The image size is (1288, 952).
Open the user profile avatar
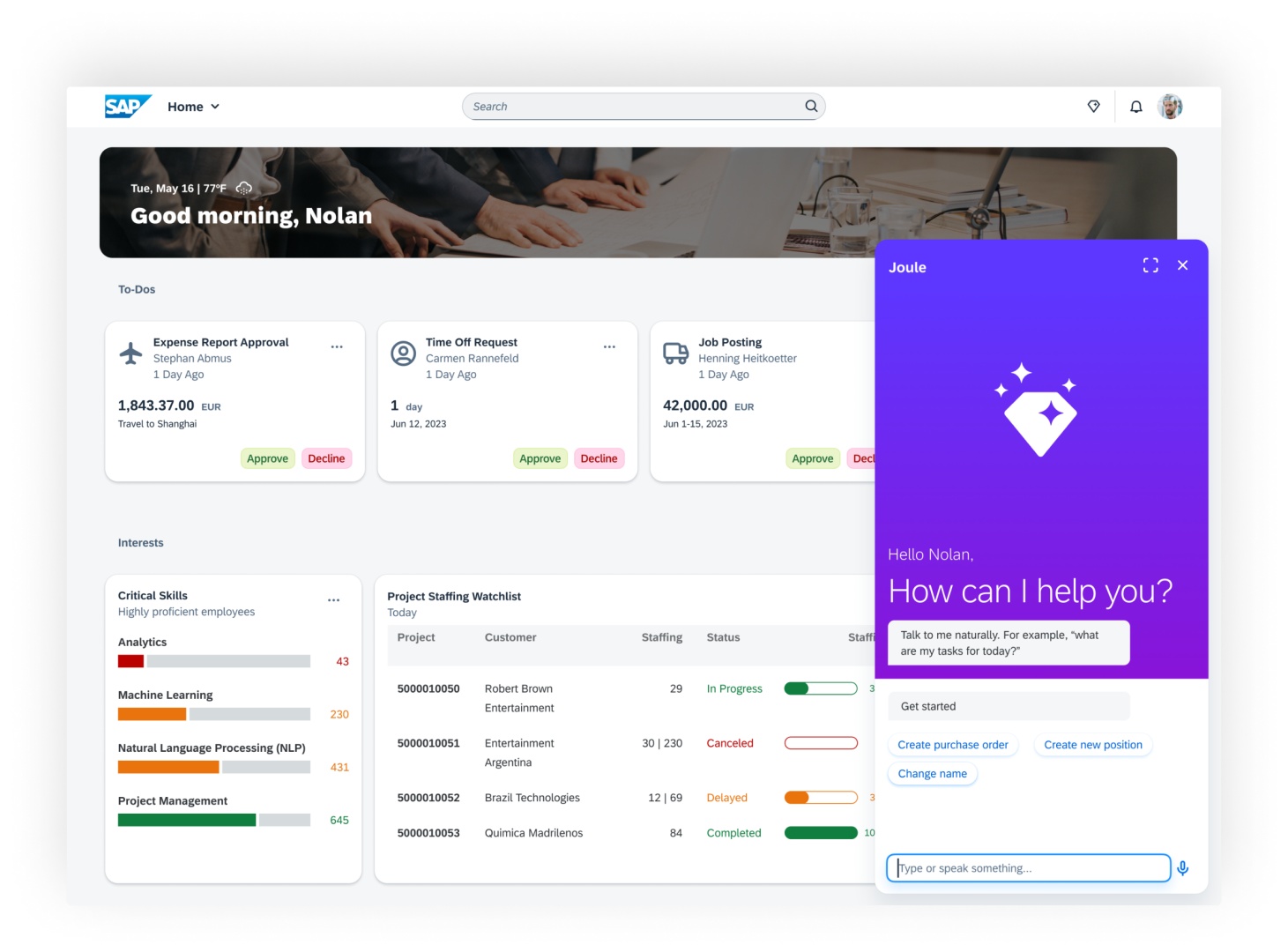click(x=1170, y=107)
